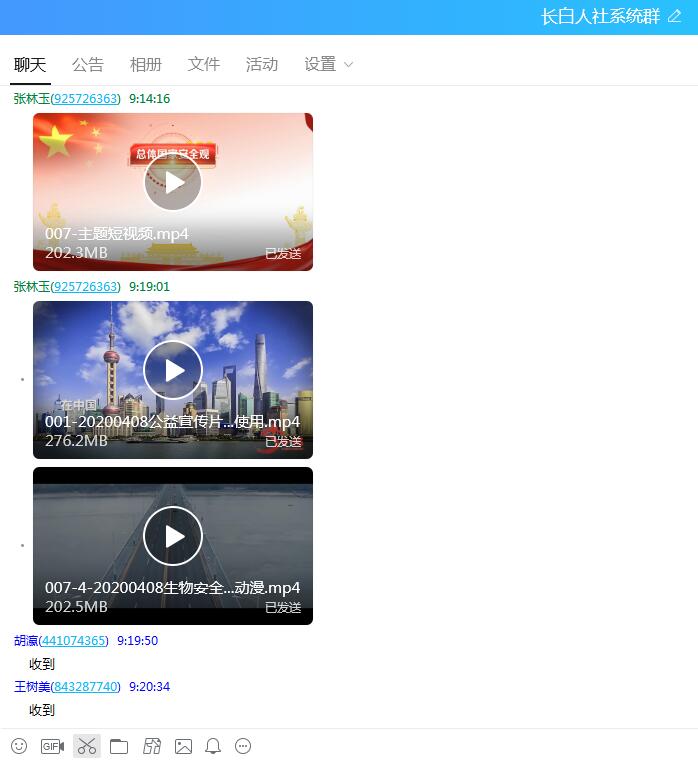Open the 相册 tab

(x=146, y=64)
